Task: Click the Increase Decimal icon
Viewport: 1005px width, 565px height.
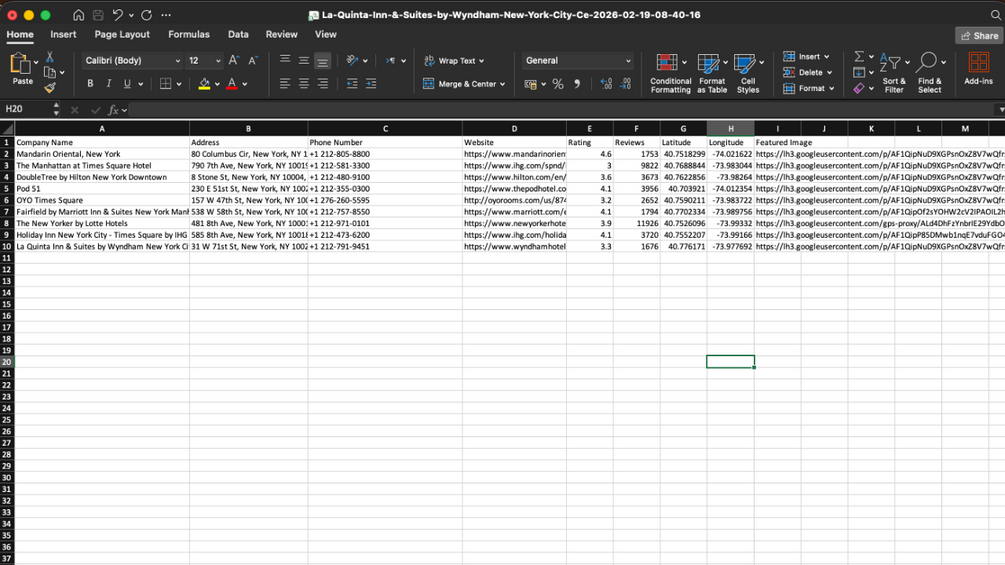Action: point(606,84)
